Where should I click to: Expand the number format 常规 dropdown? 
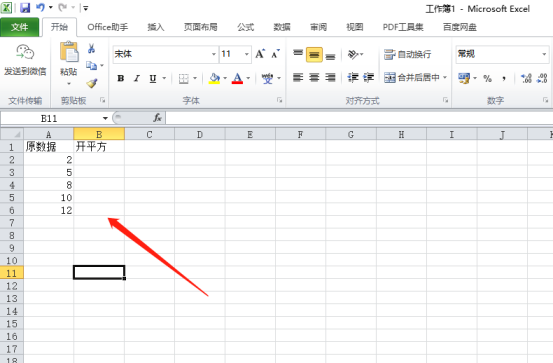[544, 54]
